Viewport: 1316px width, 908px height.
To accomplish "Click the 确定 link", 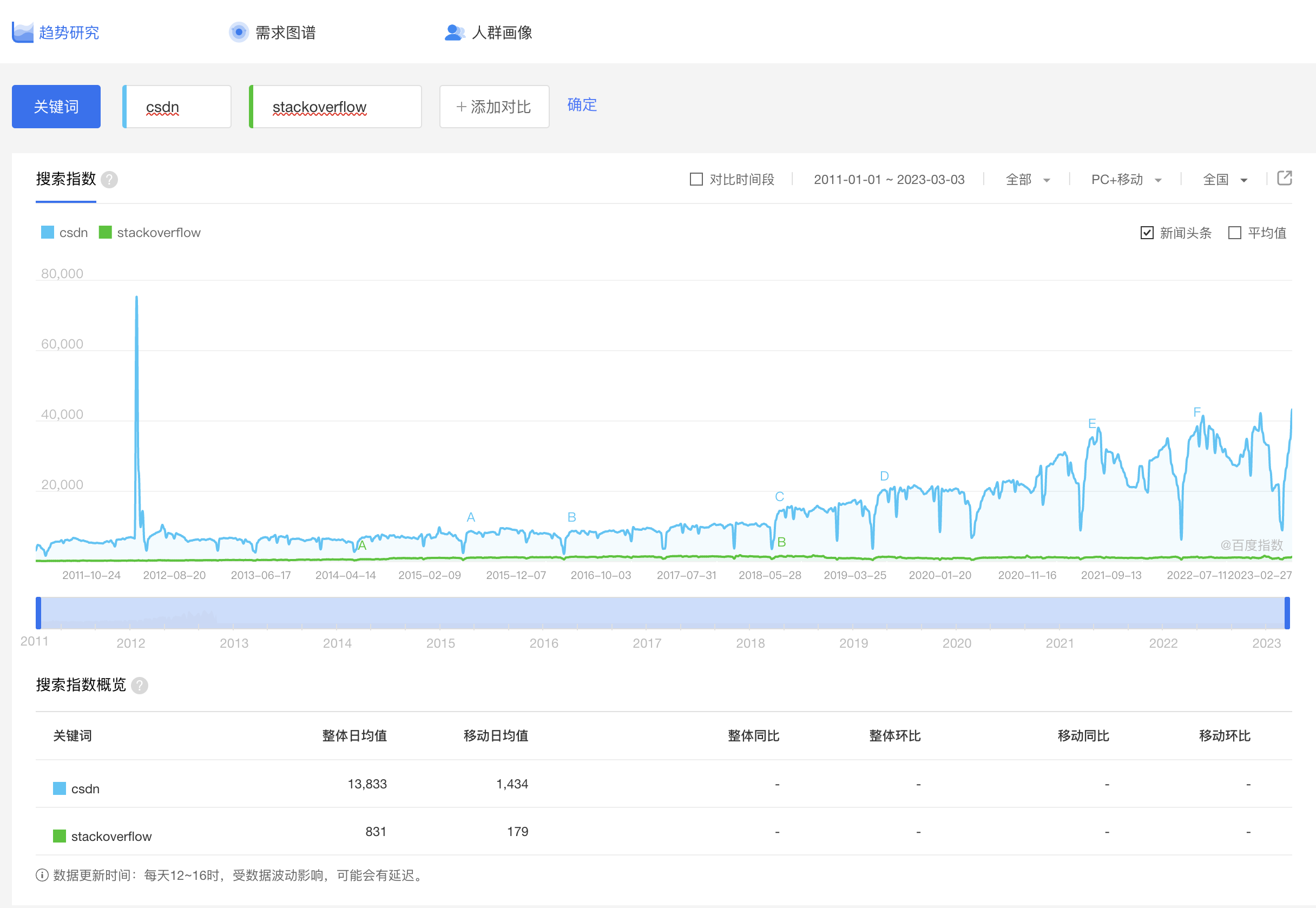I will tap(582, 104).
